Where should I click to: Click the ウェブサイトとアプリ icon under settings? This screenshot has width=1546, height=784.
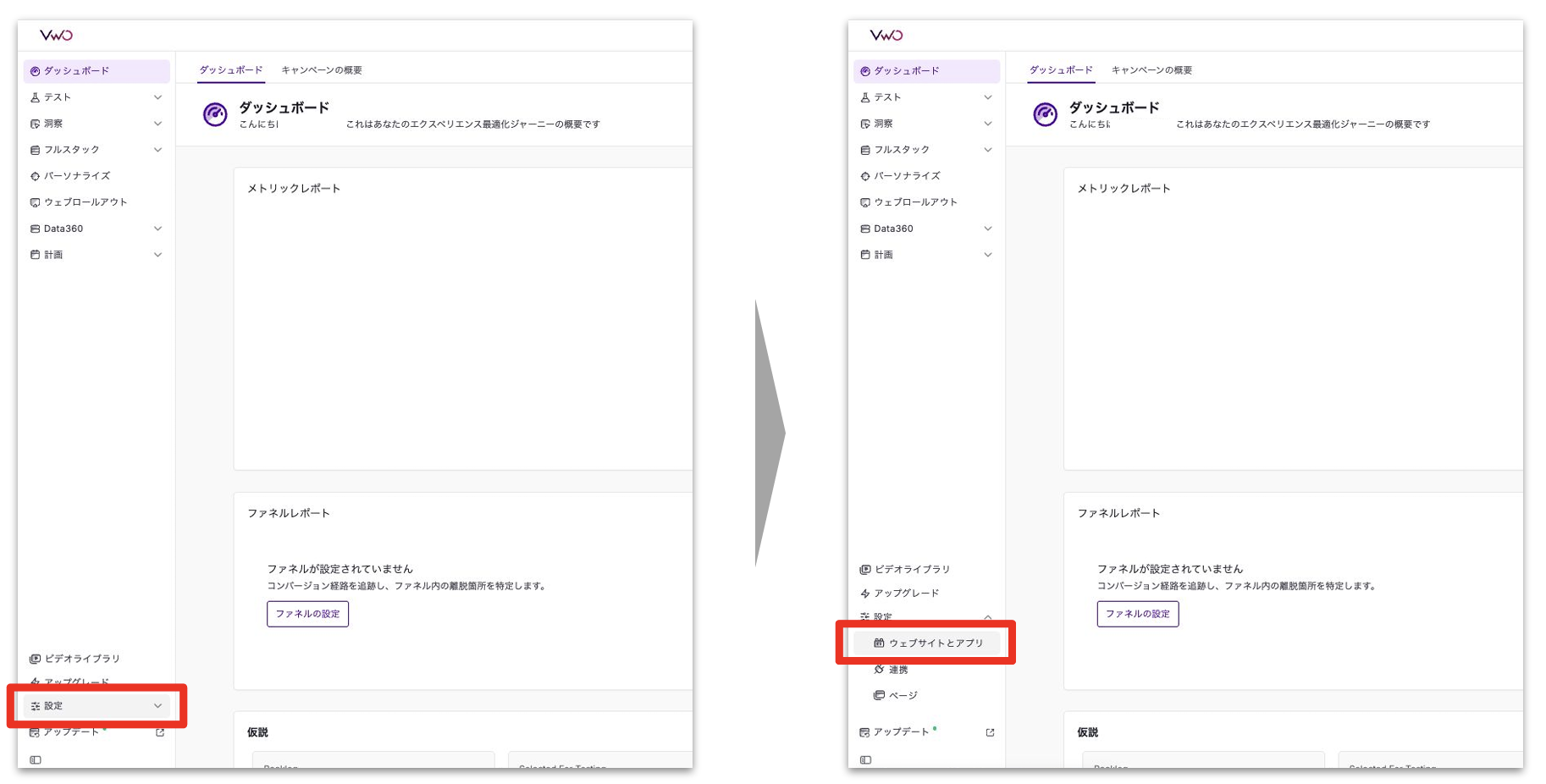coord(879,643)
